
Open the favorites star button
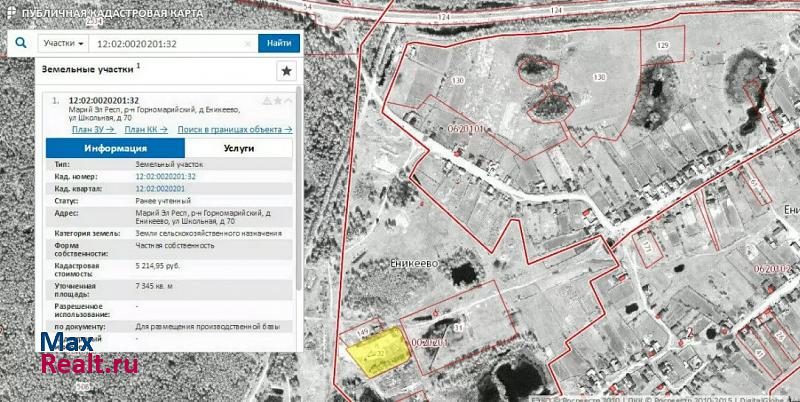point(286,70)
